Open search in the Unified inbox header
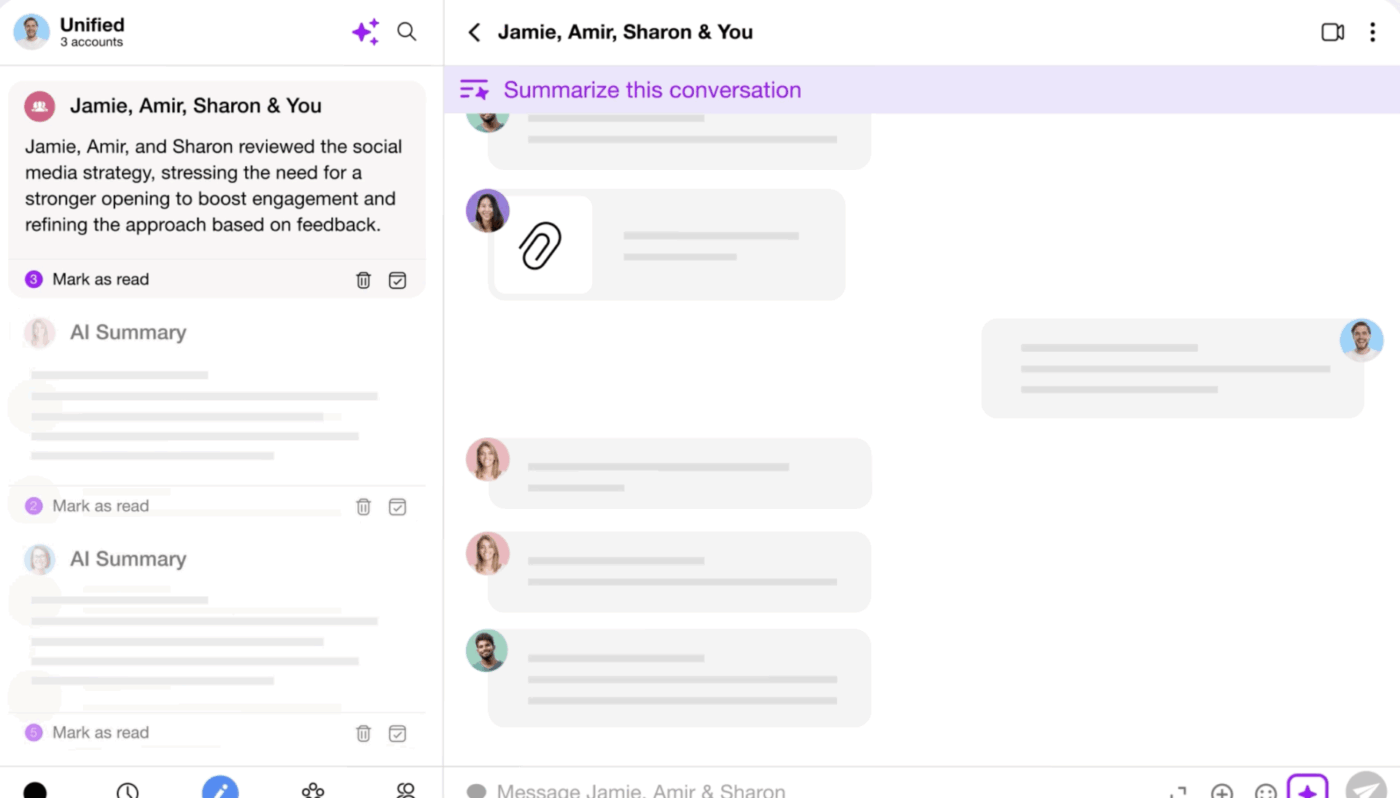Viewport: 1400px width, 798px height. (x=407, y=31)
